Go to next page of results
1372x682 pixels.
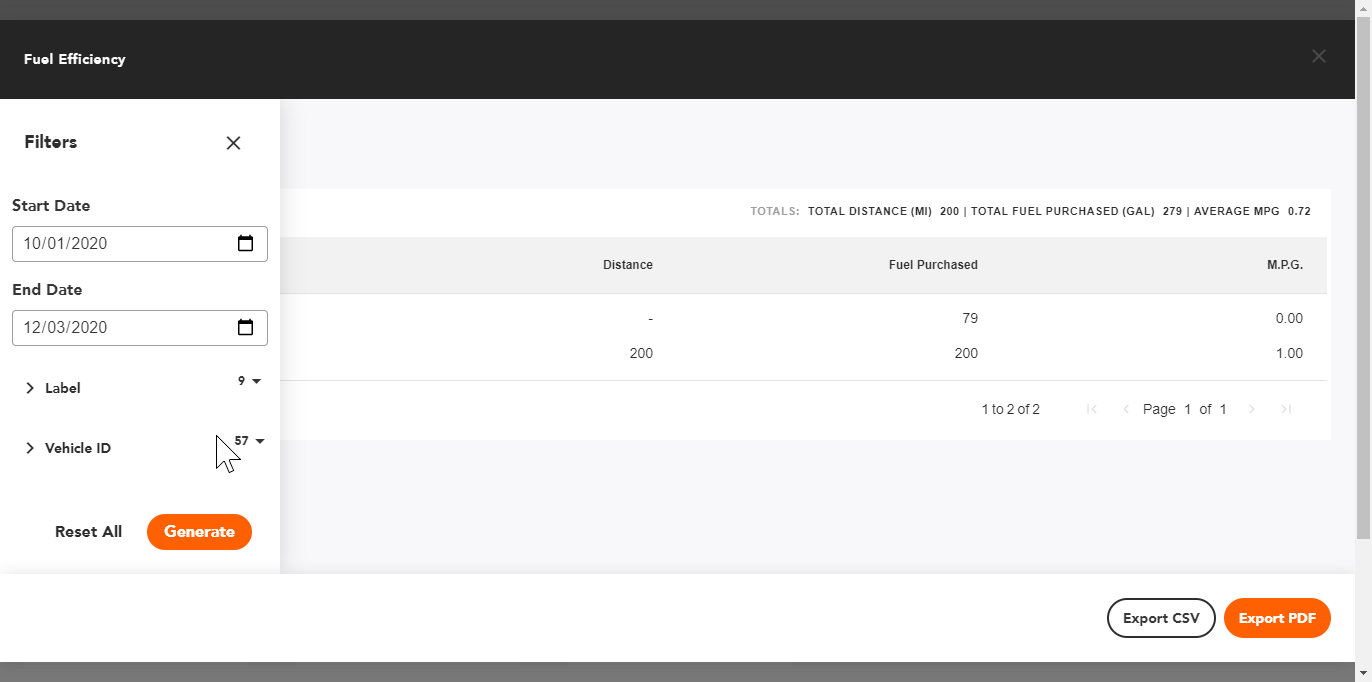(1252, 409)
